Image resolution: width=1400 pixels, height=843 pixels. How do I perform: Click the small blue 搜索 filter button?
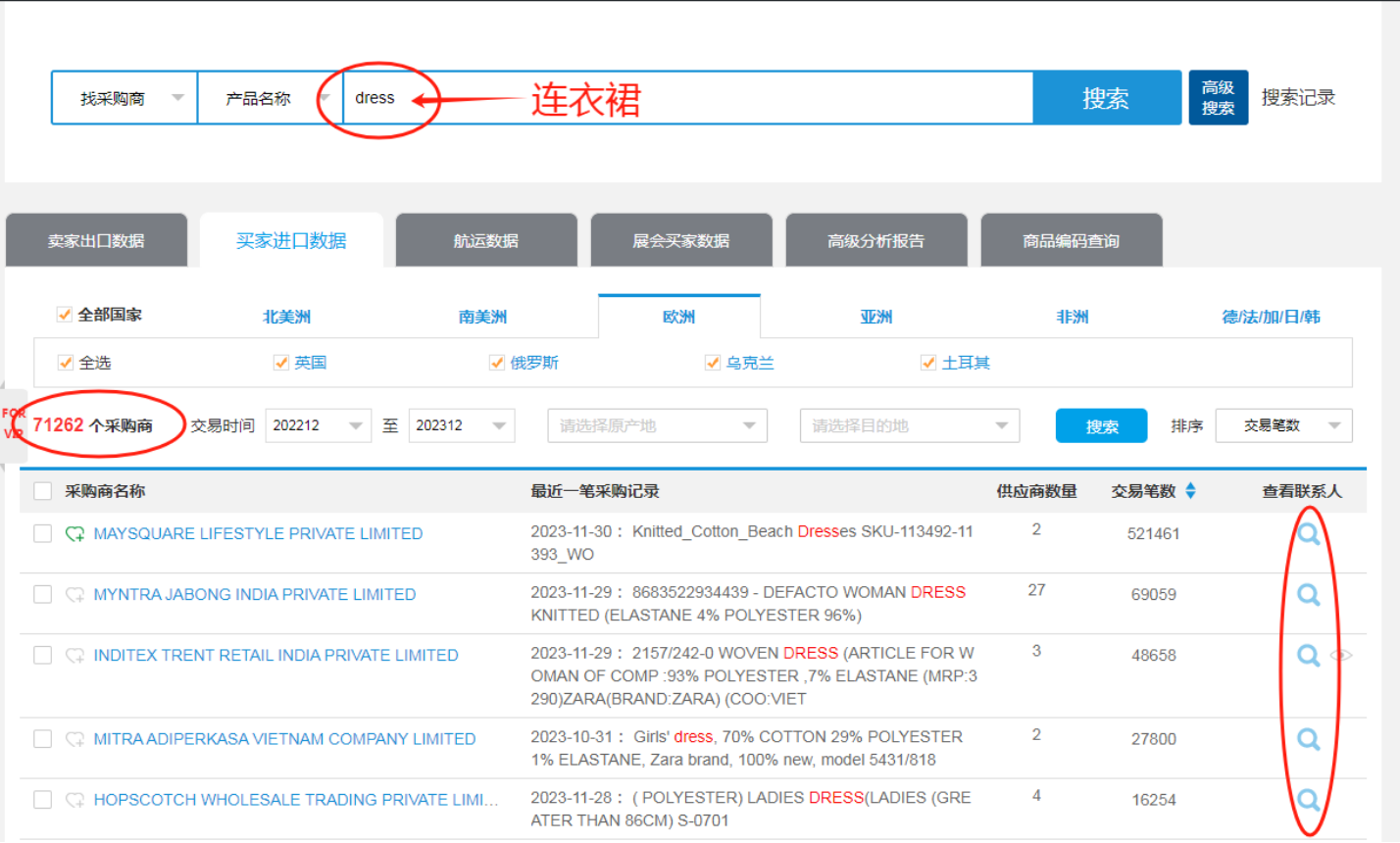tap(1101, 426)
